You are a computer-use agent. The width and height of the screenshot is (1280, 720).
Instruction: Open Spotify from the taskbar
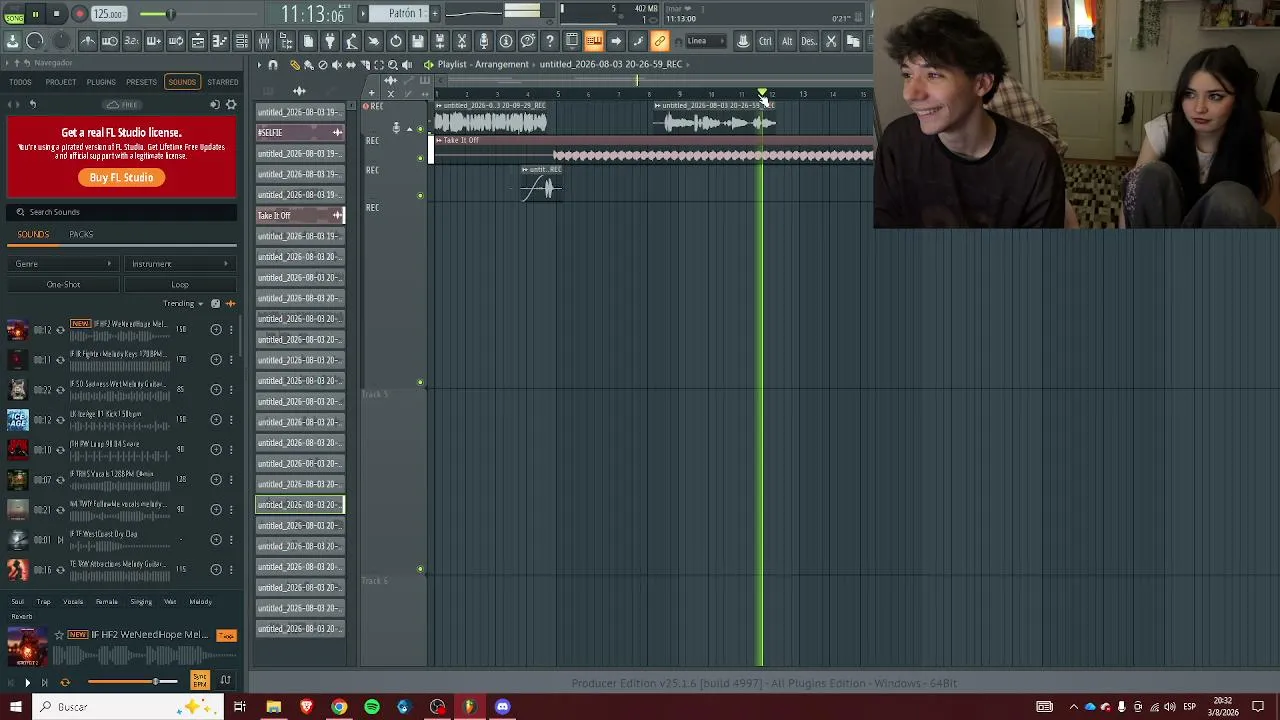click(x=372, y=707)
